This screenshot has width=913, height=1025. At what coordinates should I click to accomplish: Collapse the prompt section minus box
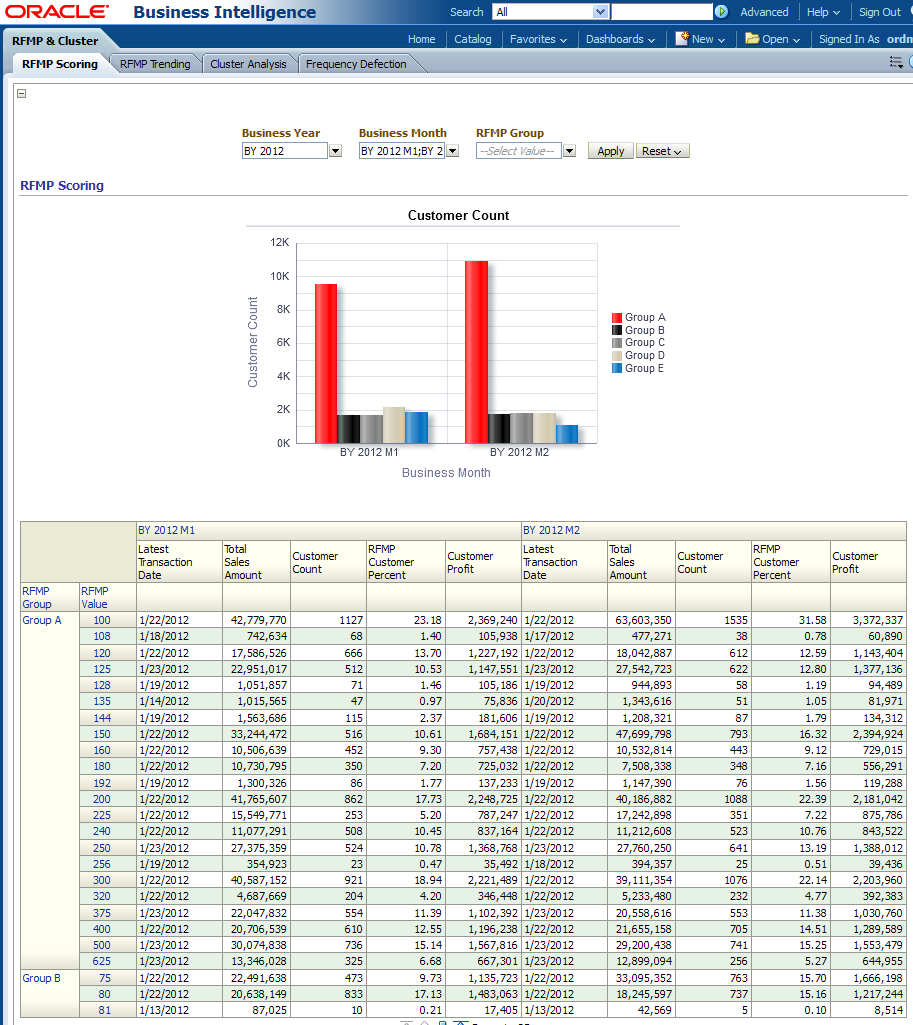22,93
